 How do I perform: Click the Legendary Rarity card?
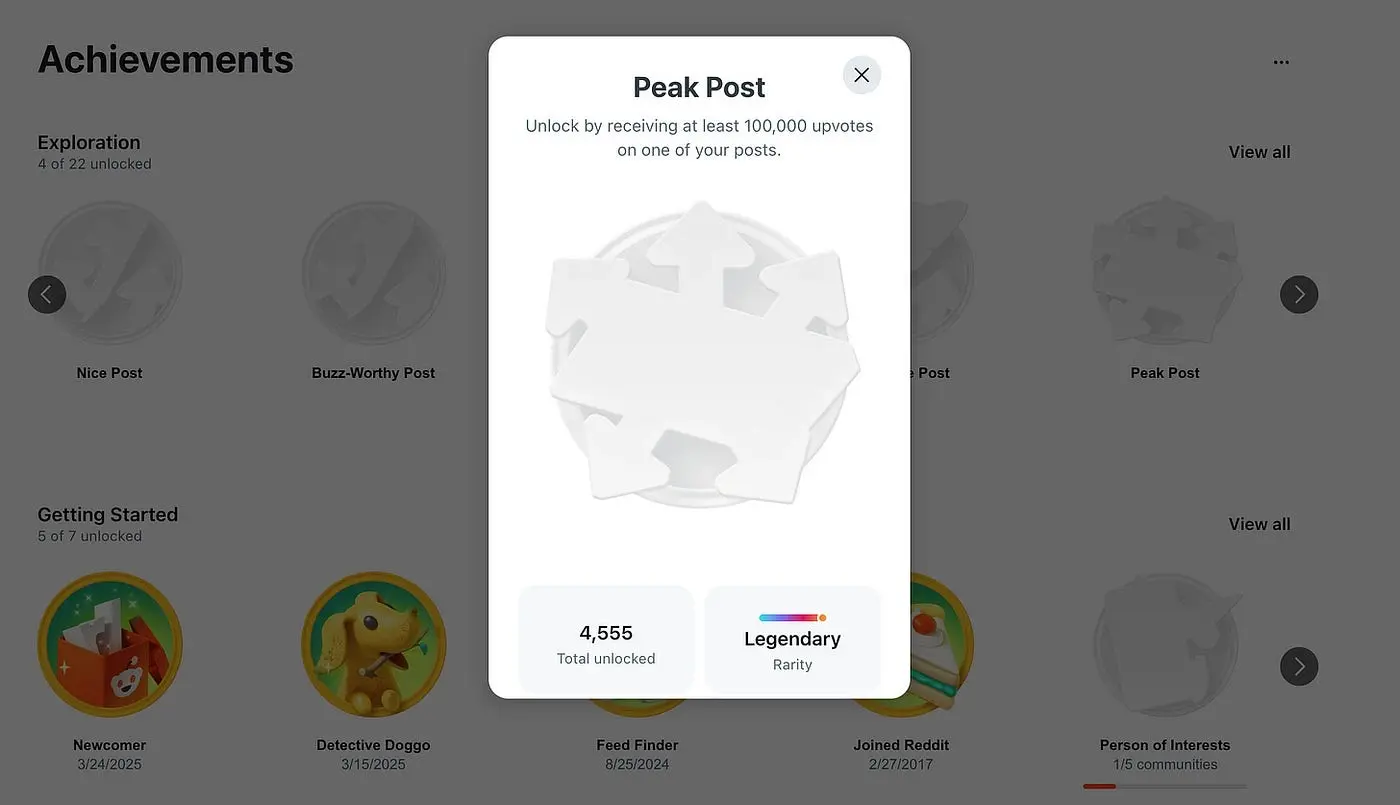tap(792, 642)
